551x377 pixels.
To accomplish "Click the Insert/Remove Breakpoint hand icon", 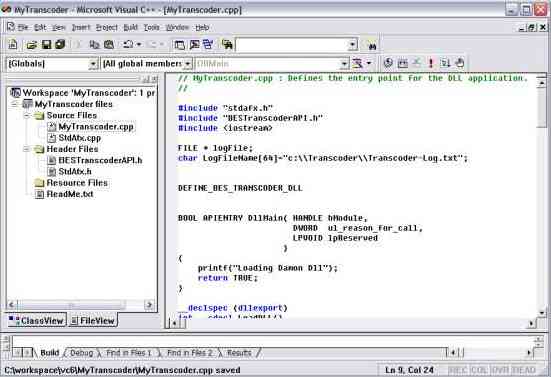I will [460, 63].
